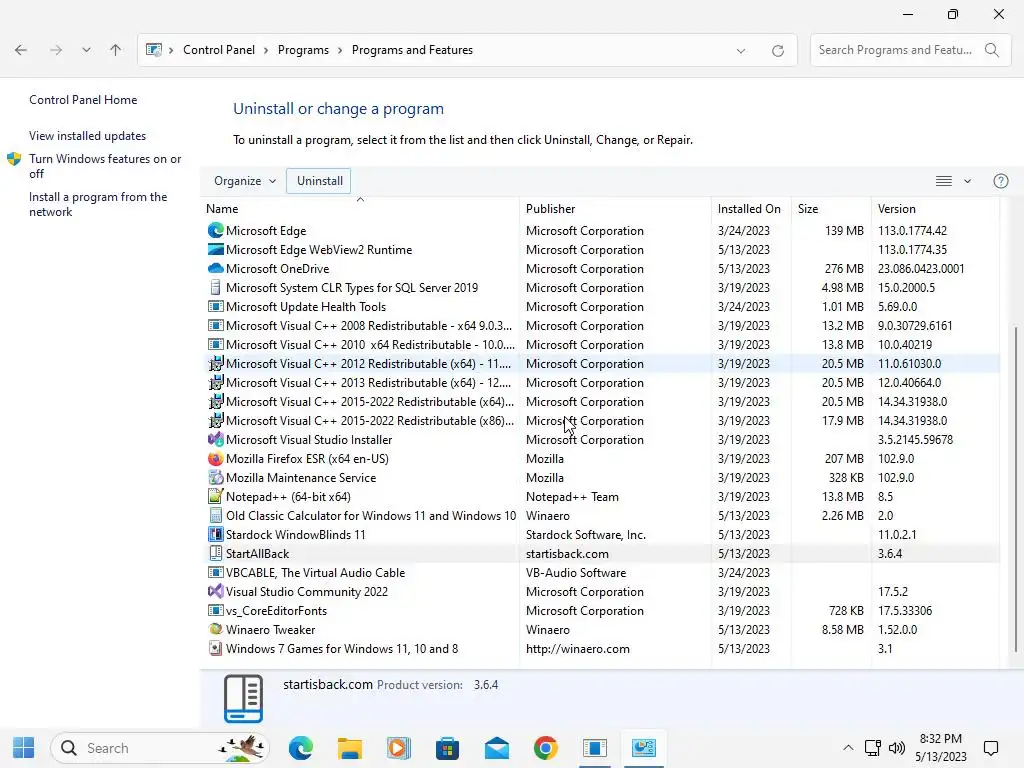This screenshot has width=1024, height=768.
Task: Sort by the Version column header
Action: click(x=935, y=209)
